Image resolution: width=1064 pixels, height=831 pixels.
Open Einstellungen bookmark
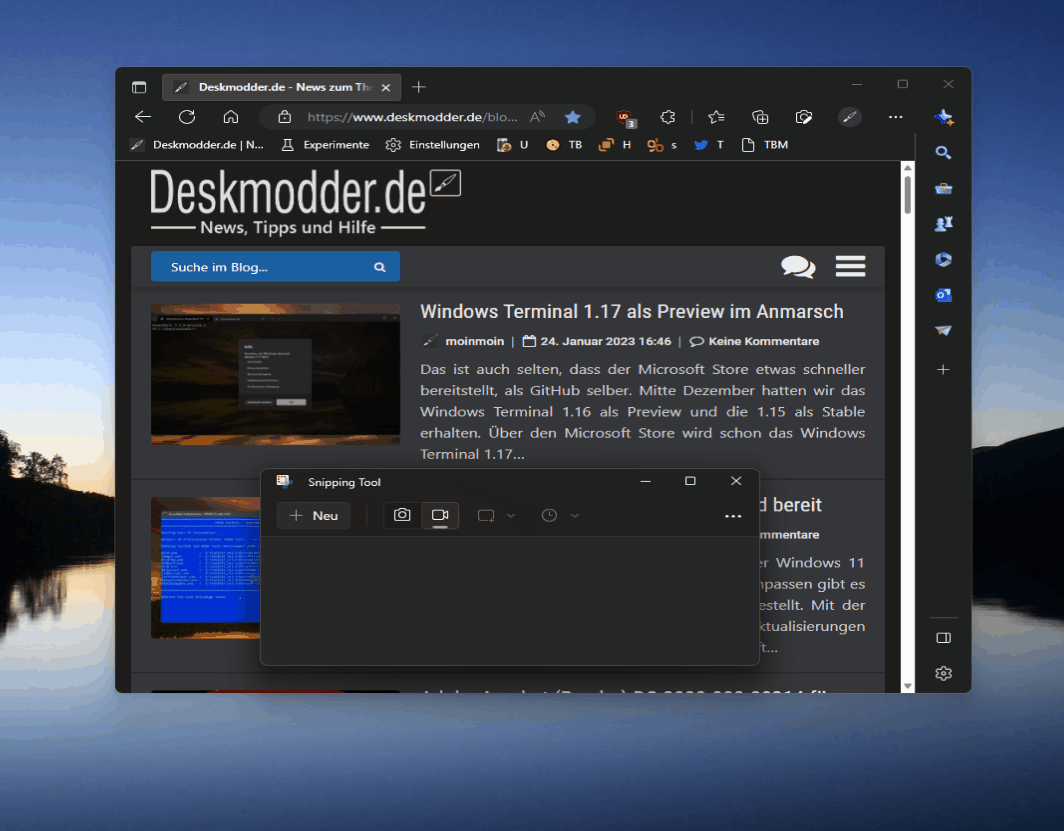pos(432,144)
